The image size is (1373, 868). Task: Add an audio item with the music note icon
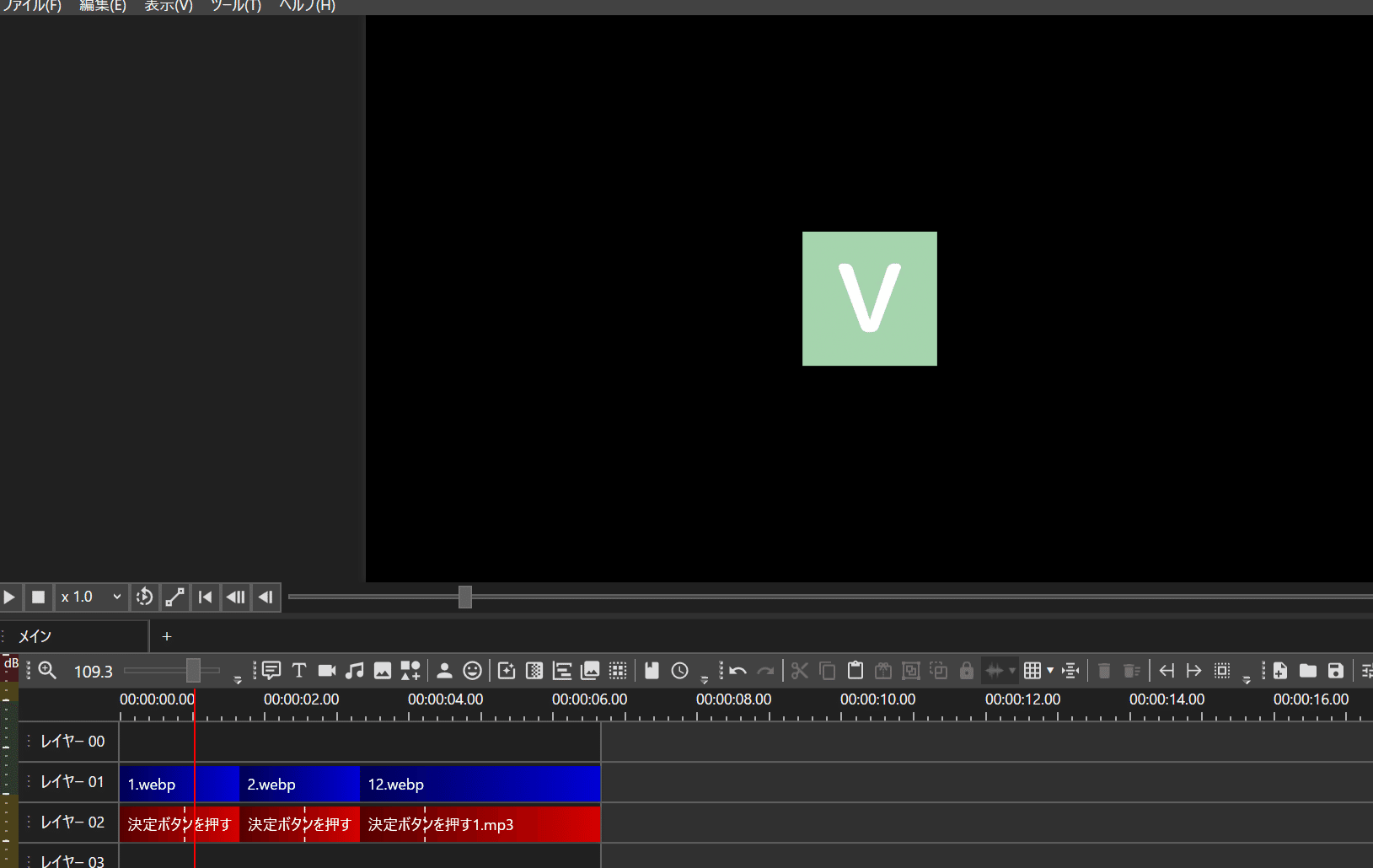[355, 671]
